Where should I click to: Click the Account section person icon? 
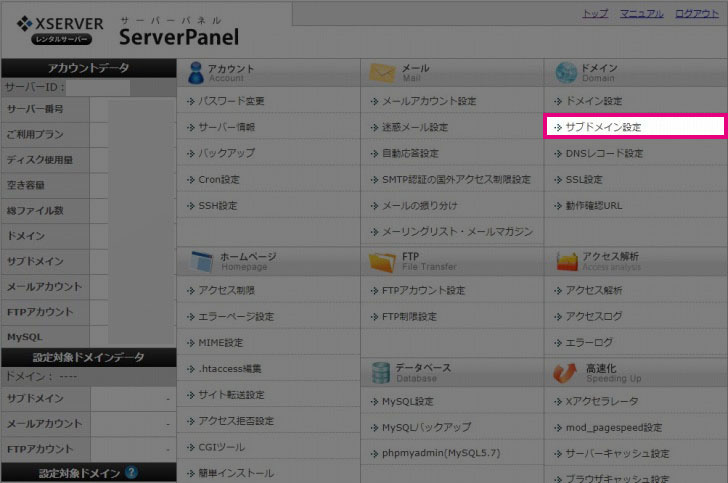(192, 73)
